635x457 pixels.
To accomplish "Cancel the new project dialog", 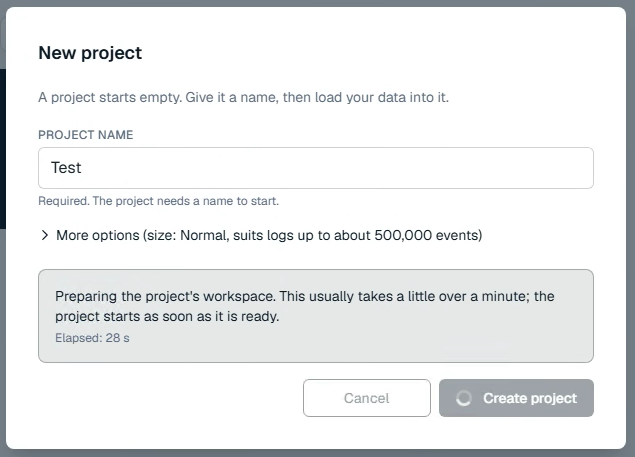I will click(367, 398).
